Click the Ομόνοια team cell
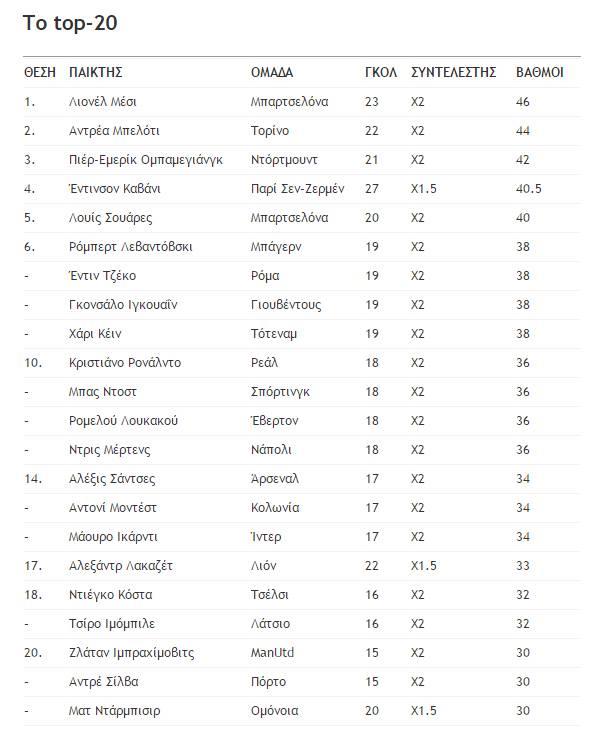The height and width of the screenshot is (732, 591). point(274,710)
